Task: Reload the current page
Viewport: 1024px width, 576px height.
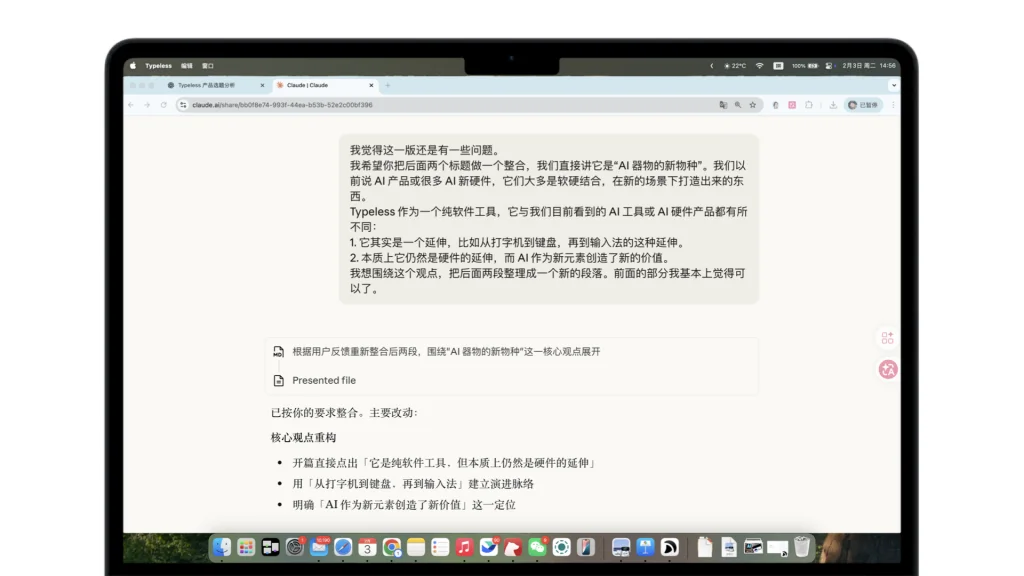Action: [x=163, y=104]
